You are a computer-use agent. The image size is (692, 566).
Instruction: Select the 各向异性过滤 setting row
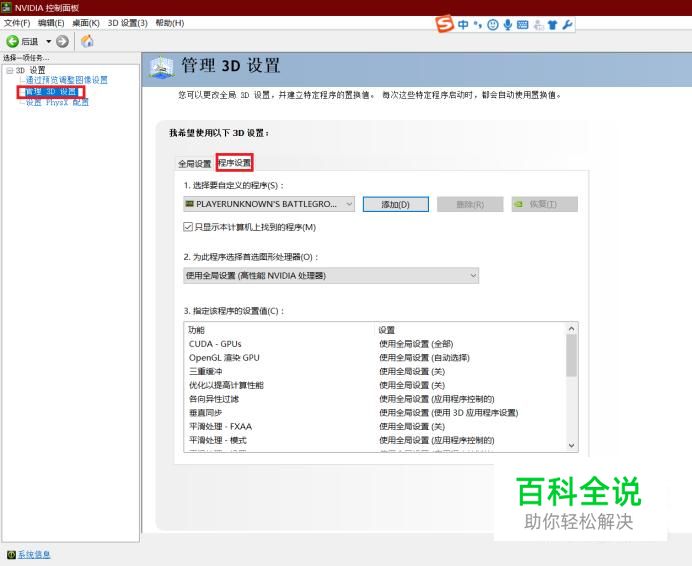pos(374,399)
